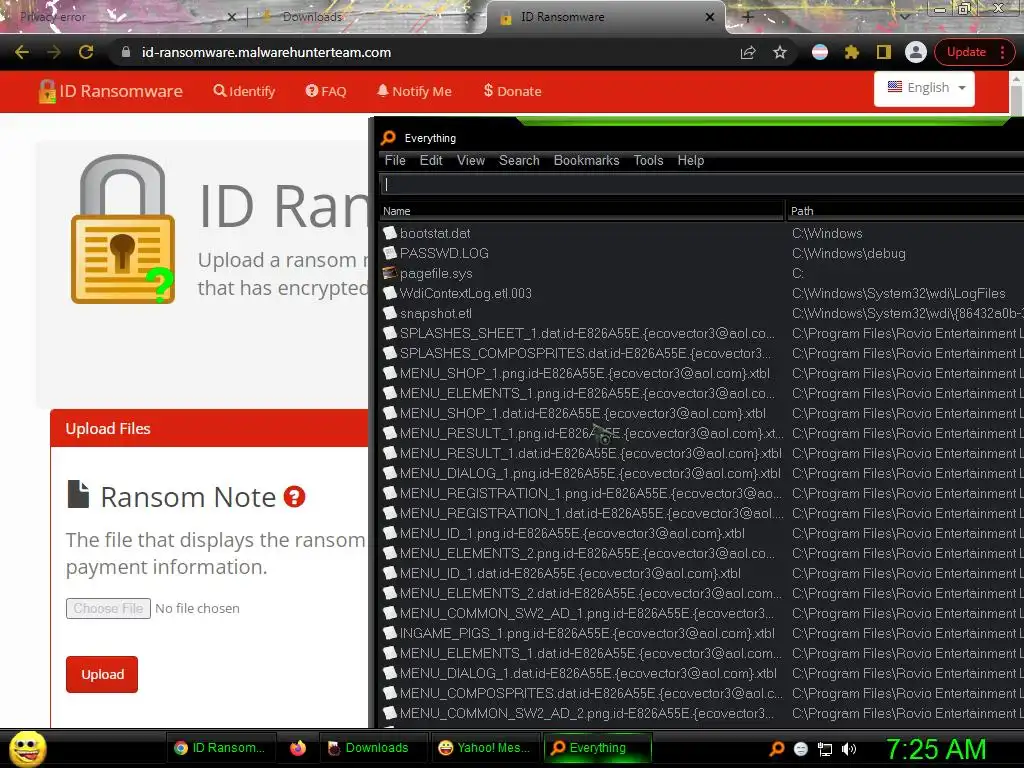This screenshot has height=768, width=1024.
Task: Open the Tools menu in Everything
Action: point(648,161)
